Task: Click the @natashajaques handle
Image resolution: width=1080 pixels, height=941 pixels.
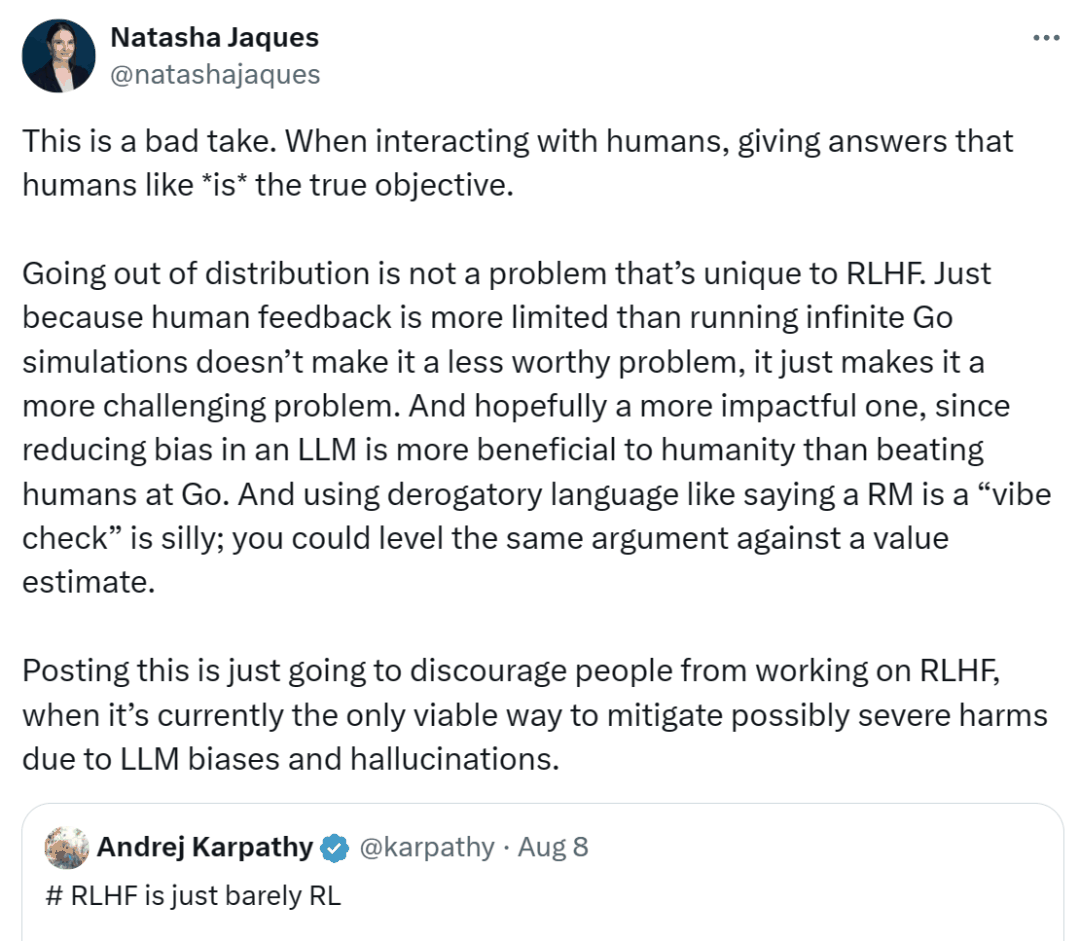Action: pos(214,74)
